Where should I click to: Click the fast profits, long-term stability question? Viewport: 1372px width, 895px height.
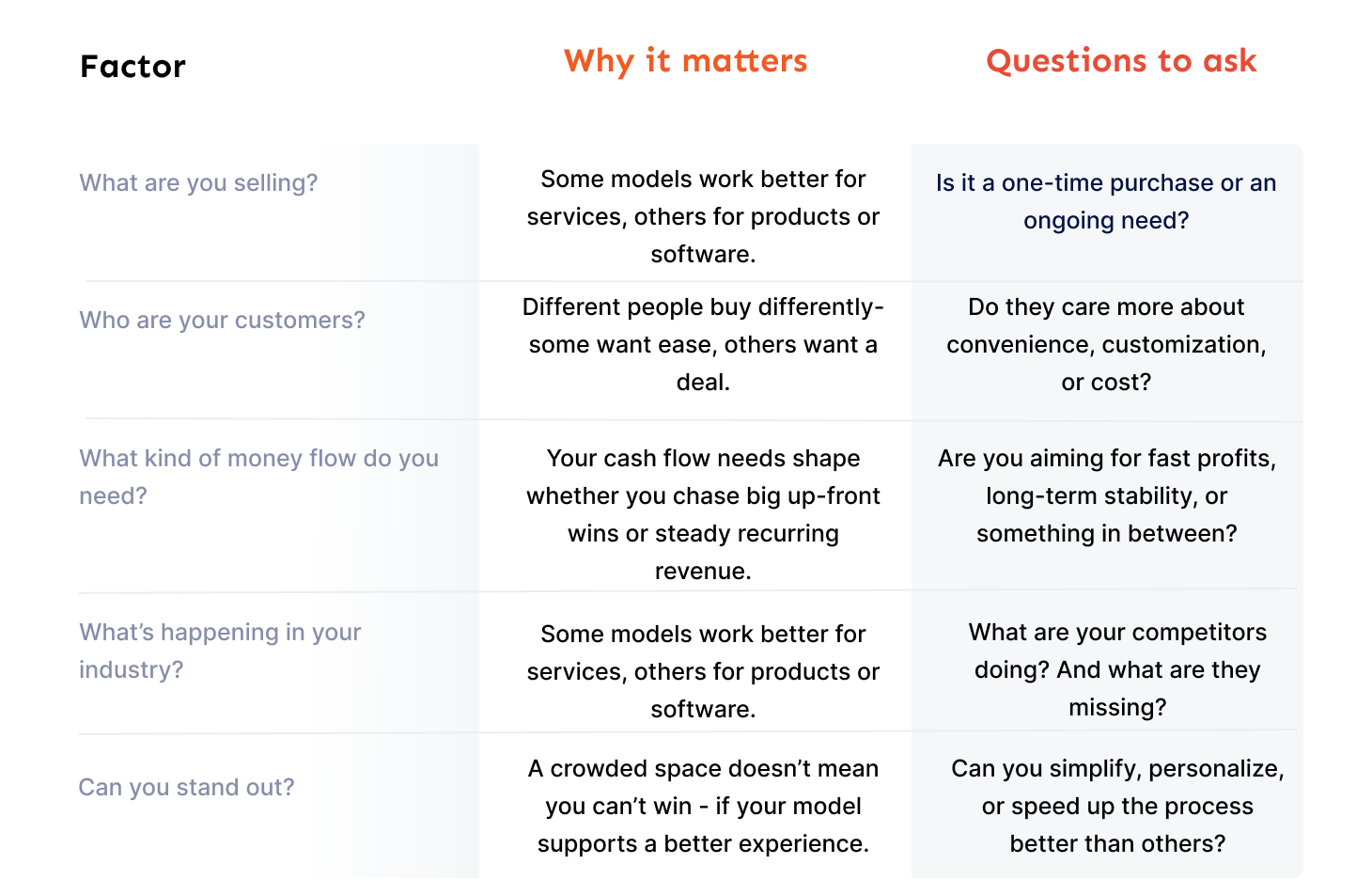[1106, 495]
